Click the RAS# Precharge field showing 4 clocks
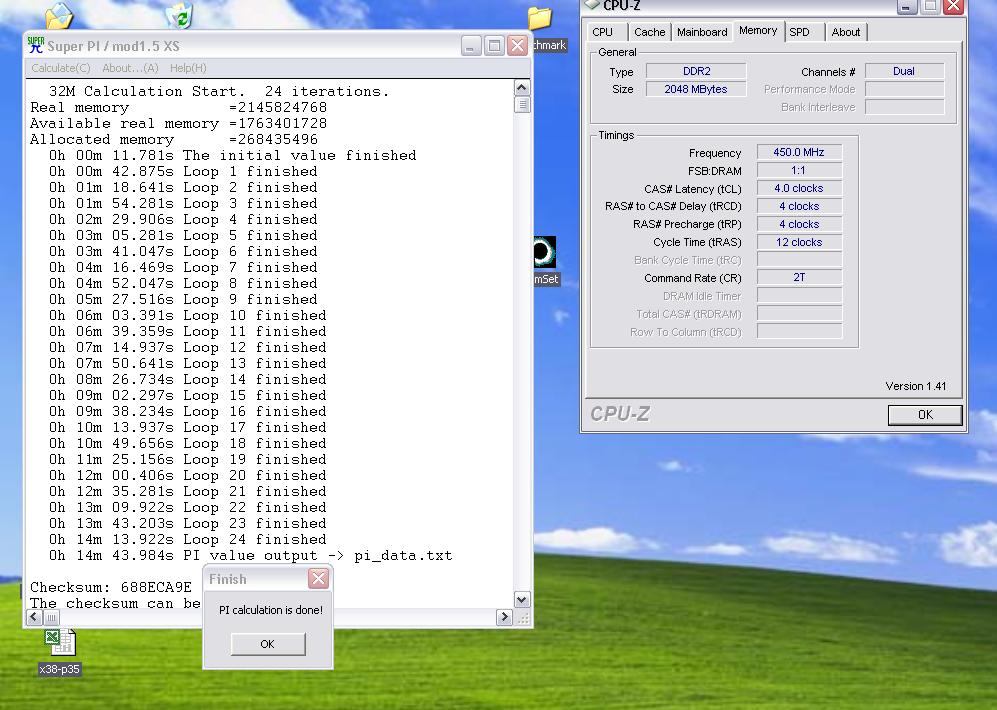 (799, 224)
